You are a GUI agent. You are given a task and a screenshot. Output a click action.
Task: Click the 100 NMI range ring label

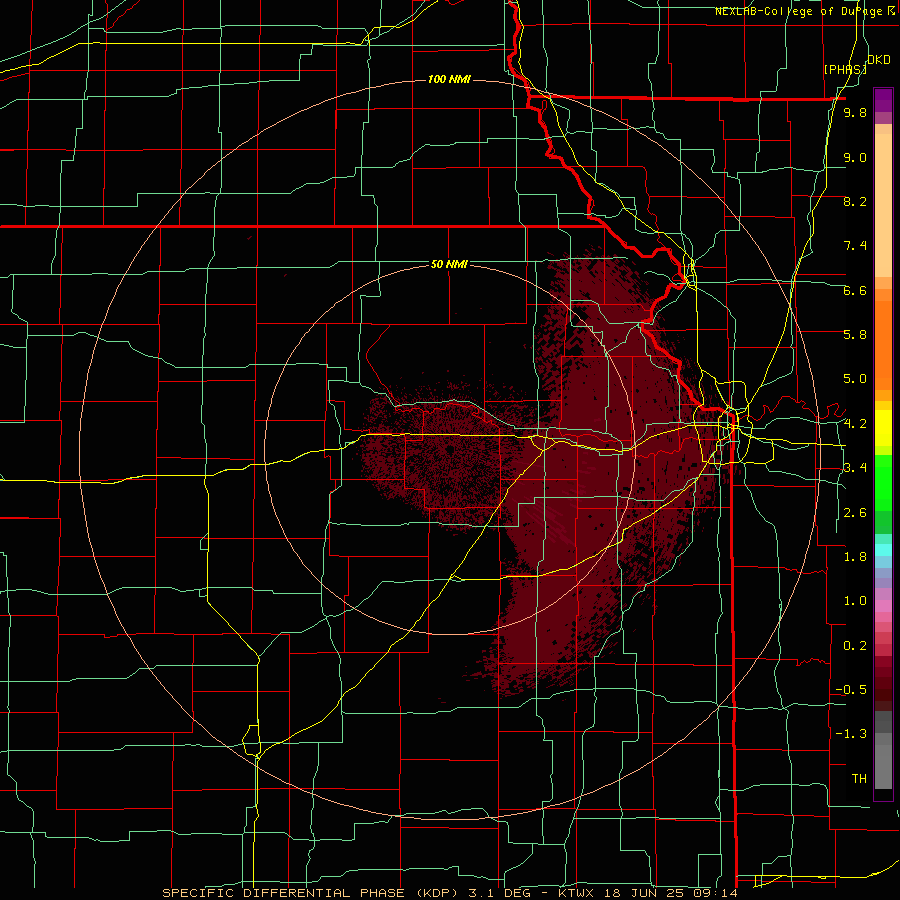point(449,79)
